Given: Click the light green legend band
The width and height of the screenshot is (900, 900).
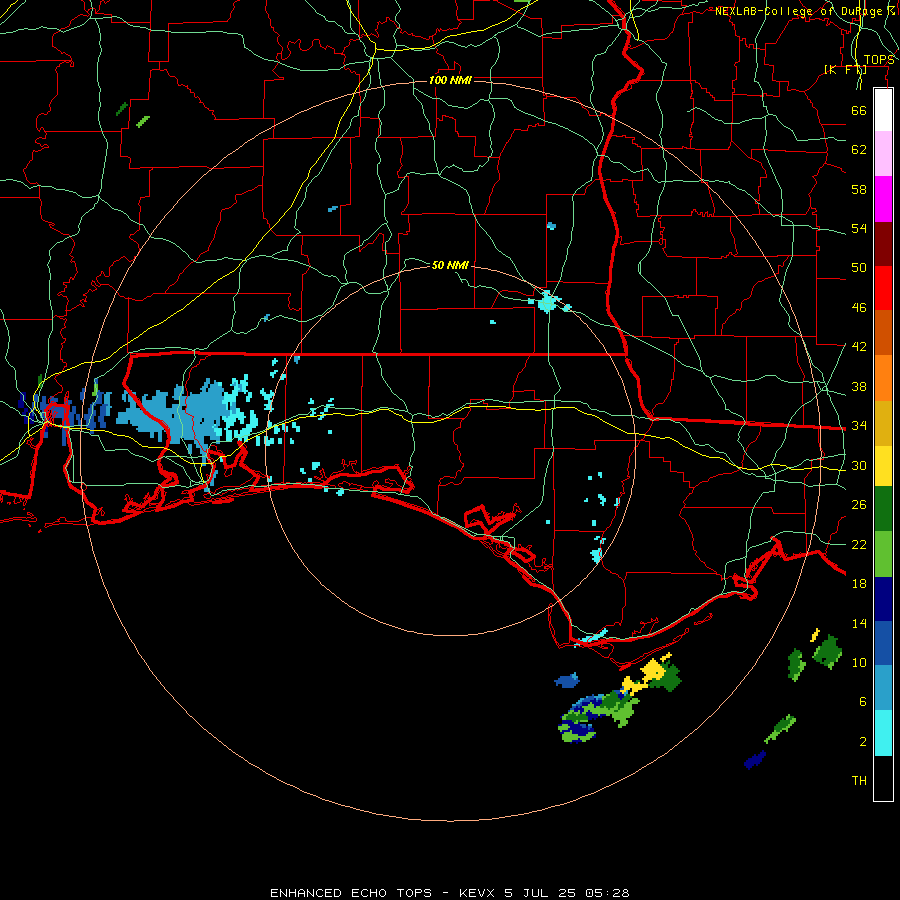Looking at the screenshot, I should pyautogui.click(x=883, y=553).
